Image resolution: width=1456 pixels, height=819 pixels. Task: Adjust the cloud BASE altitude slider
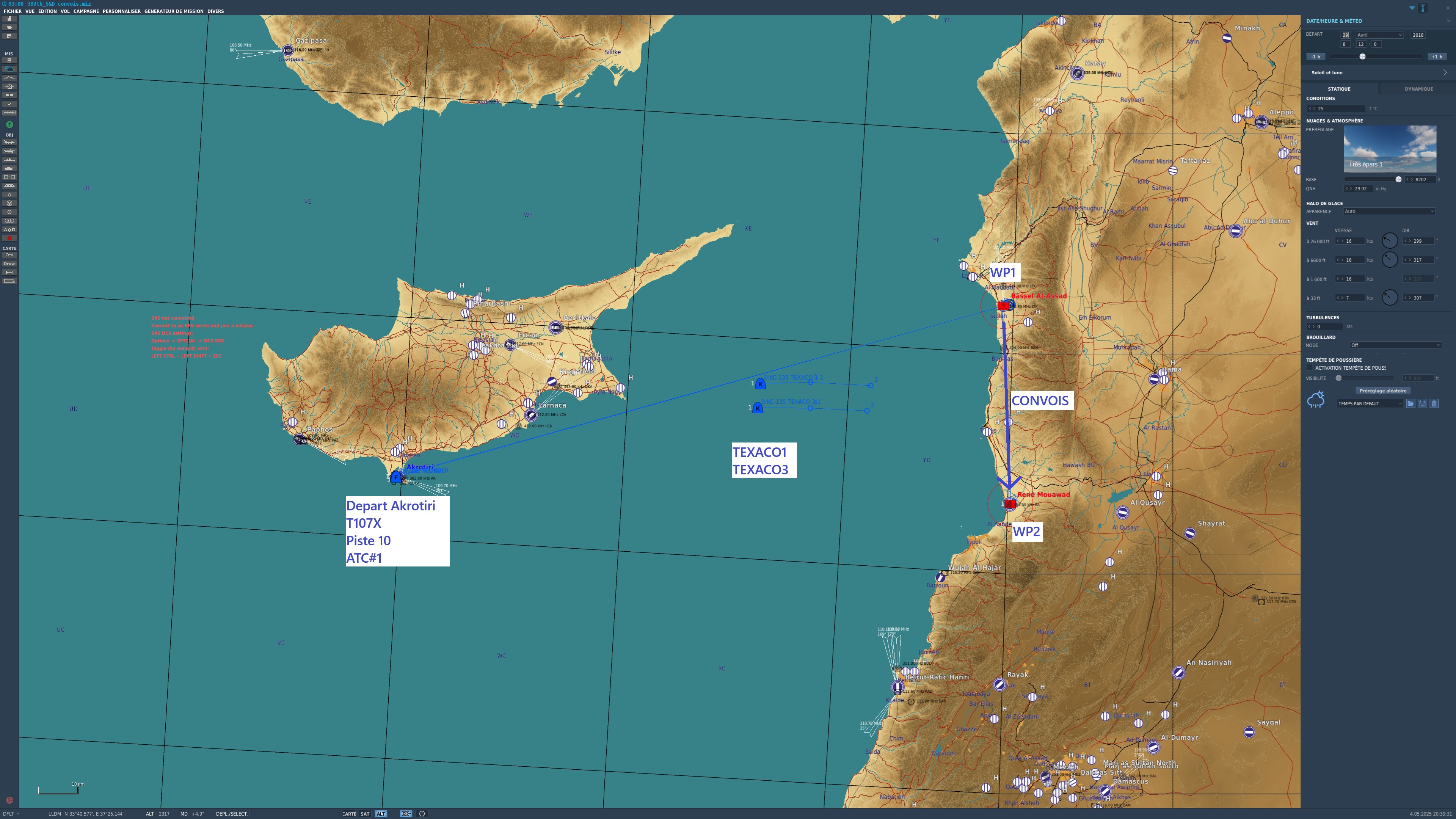(x=1398, y=180)
